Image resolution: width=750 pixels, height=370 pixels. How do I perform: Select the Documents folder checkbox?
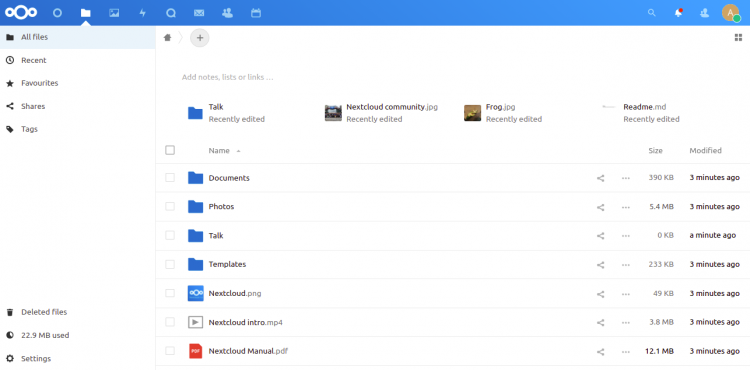pyautogui.click(x=170, y=178)
